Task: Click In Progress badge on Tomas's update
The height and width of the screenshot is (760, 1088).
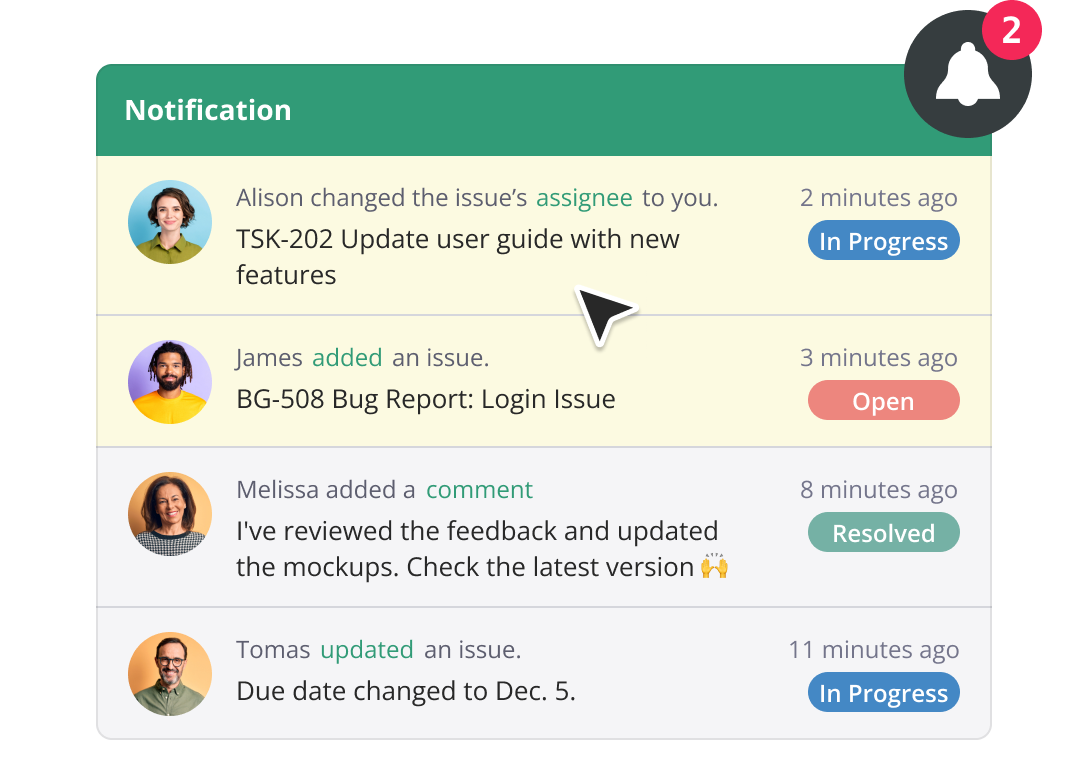Action: [883, 694]
